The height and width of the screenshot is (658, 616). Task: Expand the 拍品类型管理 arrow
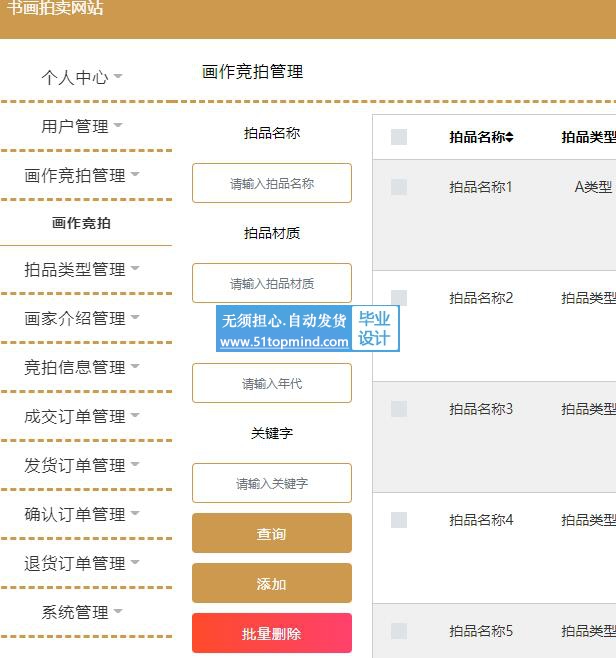click(x=135, y=267)
